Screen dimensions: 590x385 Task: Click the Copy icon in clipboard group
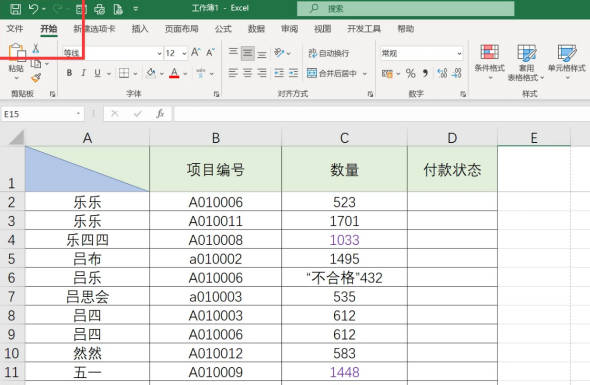[36, 64]
